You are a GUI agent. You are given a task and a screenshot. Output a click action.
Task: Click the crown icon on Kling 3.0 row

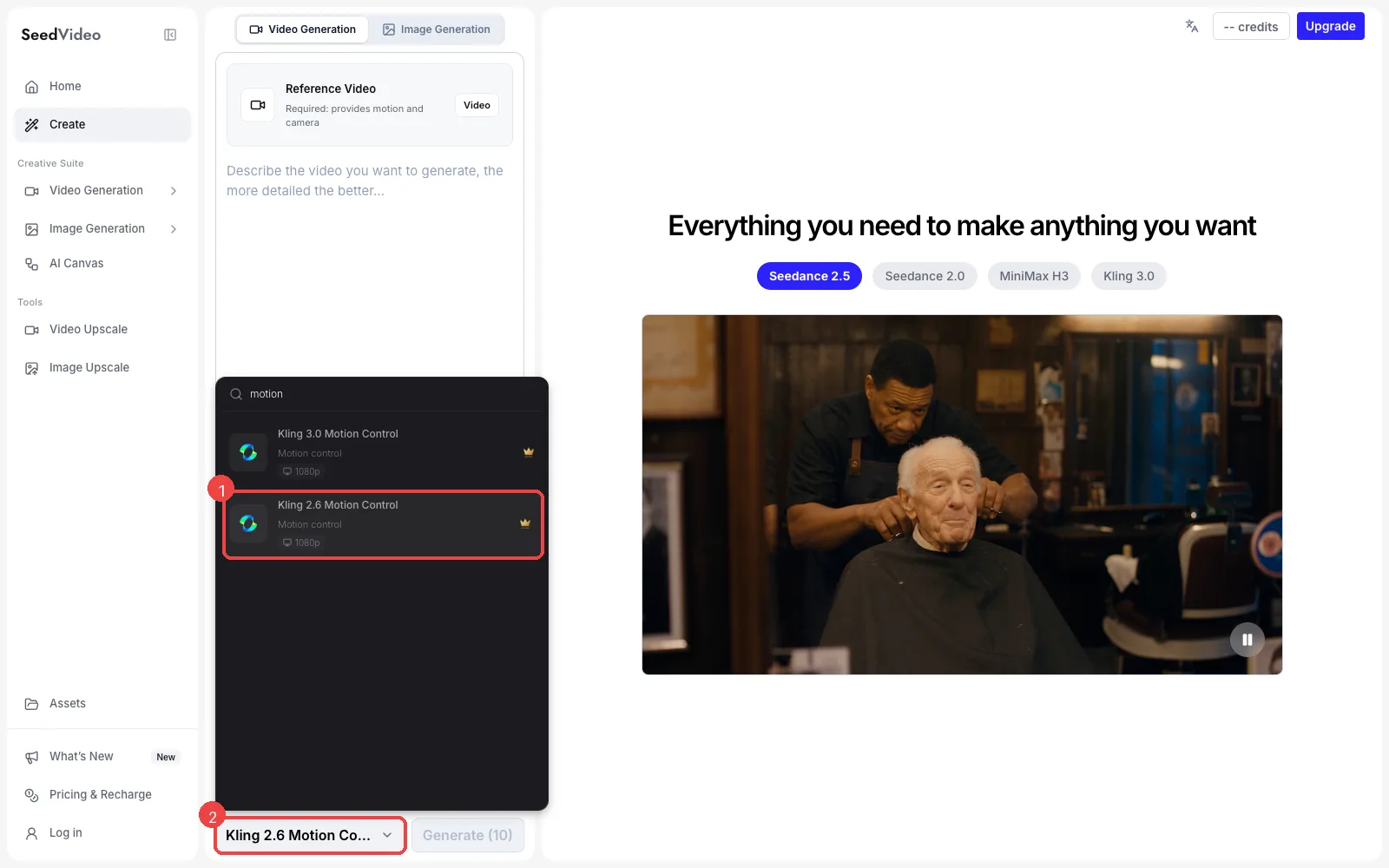click(528, 452)
